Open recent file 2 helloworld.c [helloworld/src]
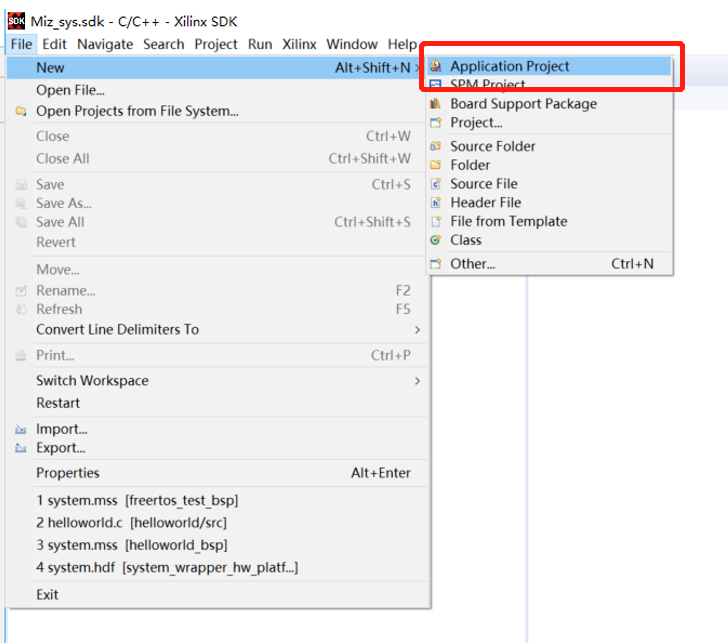Image resolution: width=728 pixels, height=643 pixels. (x=217, y=523)
